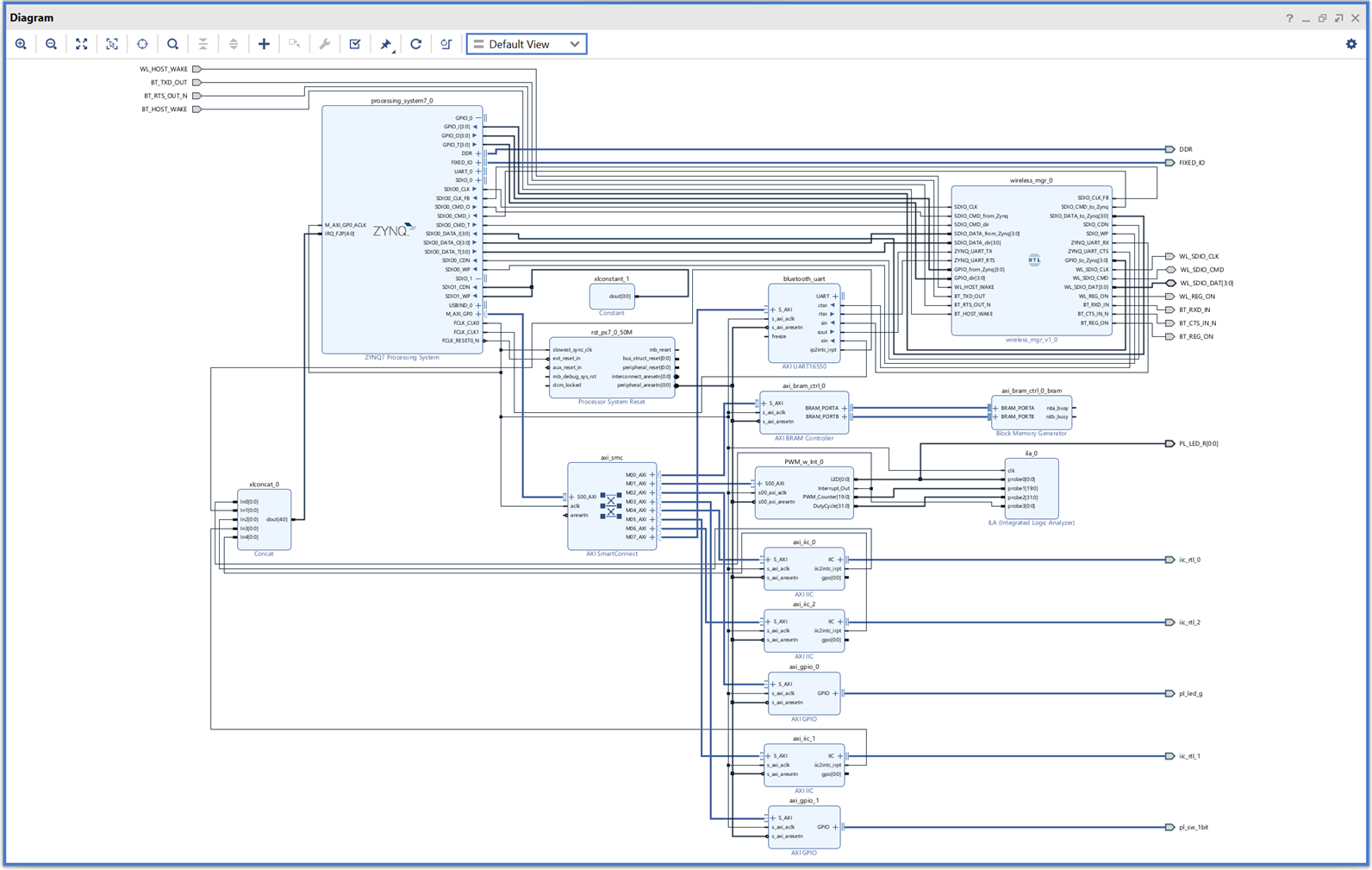
Task: Click the AXI SmartConnect label
Action: coord(612,554)
